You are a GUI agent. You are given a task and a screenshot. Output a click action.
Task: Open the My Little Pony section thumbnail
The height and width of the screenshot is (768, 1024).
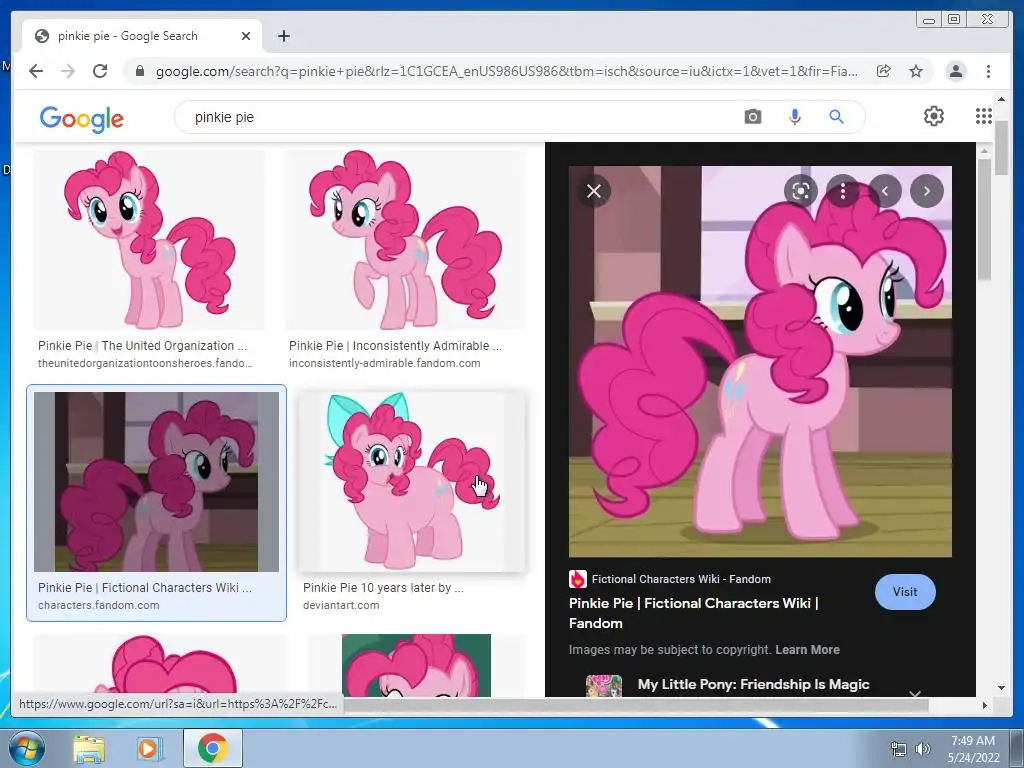[x=604, y=686]
